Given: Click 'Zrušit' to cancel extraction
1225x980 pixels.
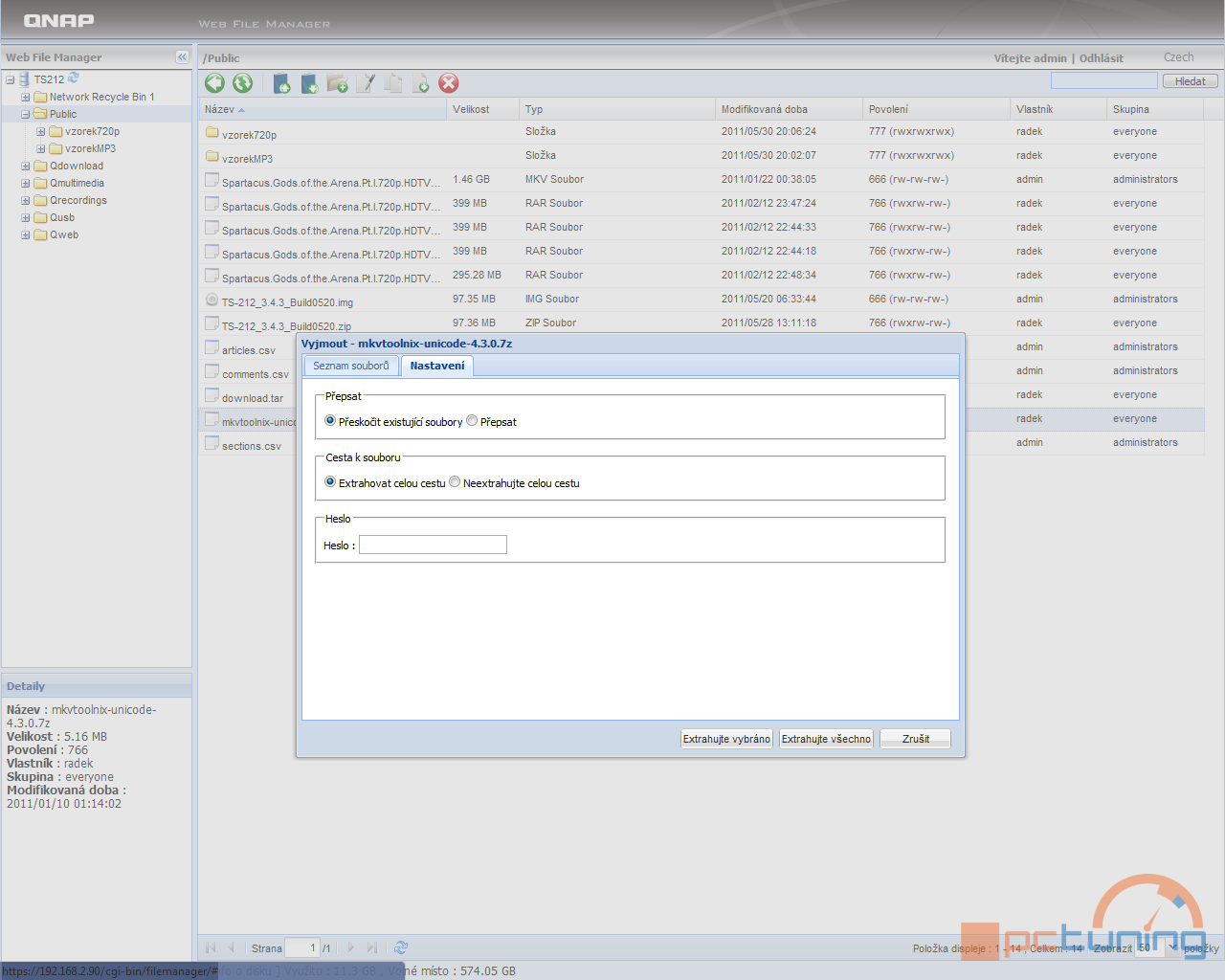Looking at the screenshot, I should (916, 739).
